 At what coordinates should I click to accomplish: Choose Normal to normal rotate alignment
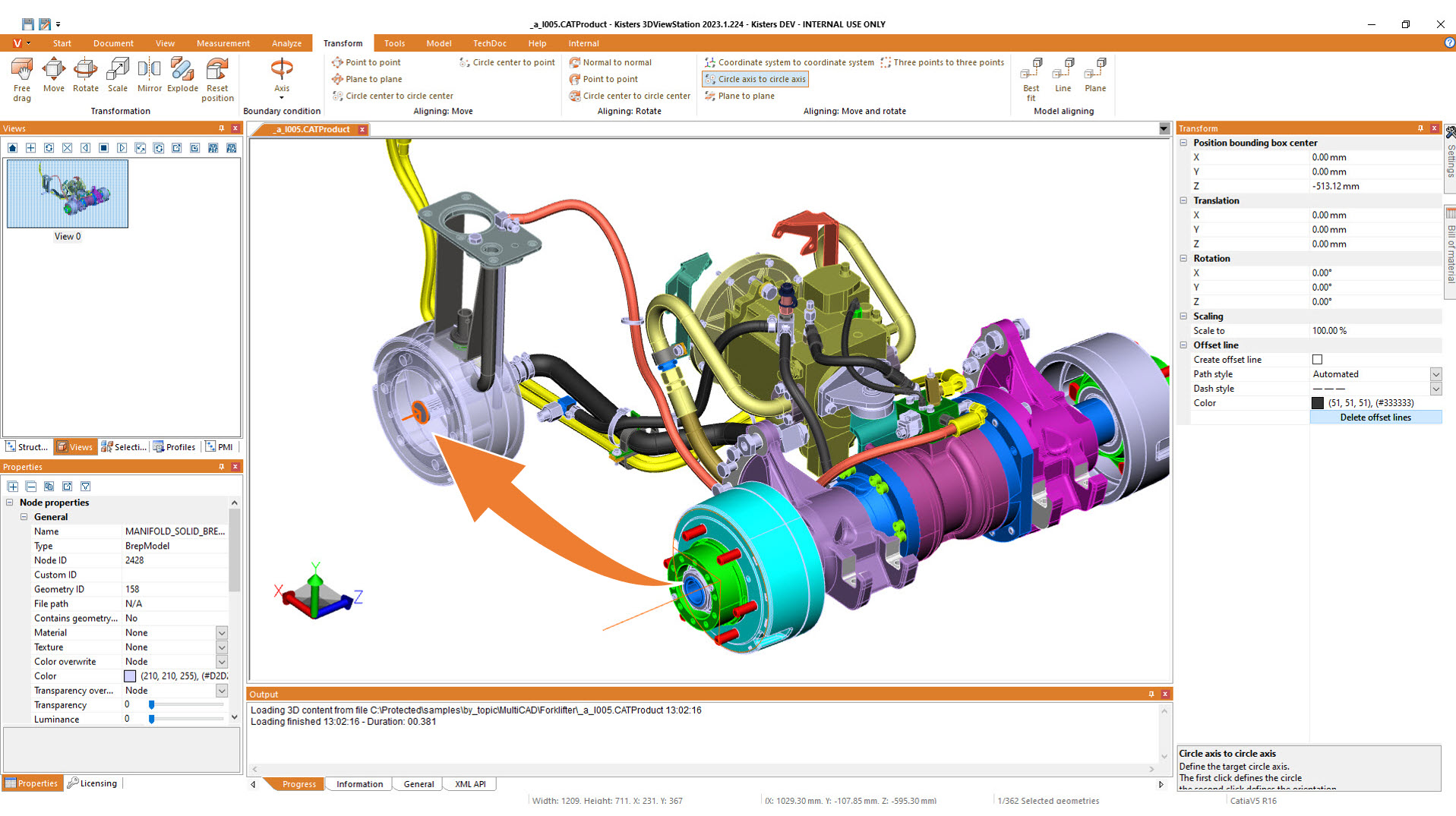coord(611,62)
